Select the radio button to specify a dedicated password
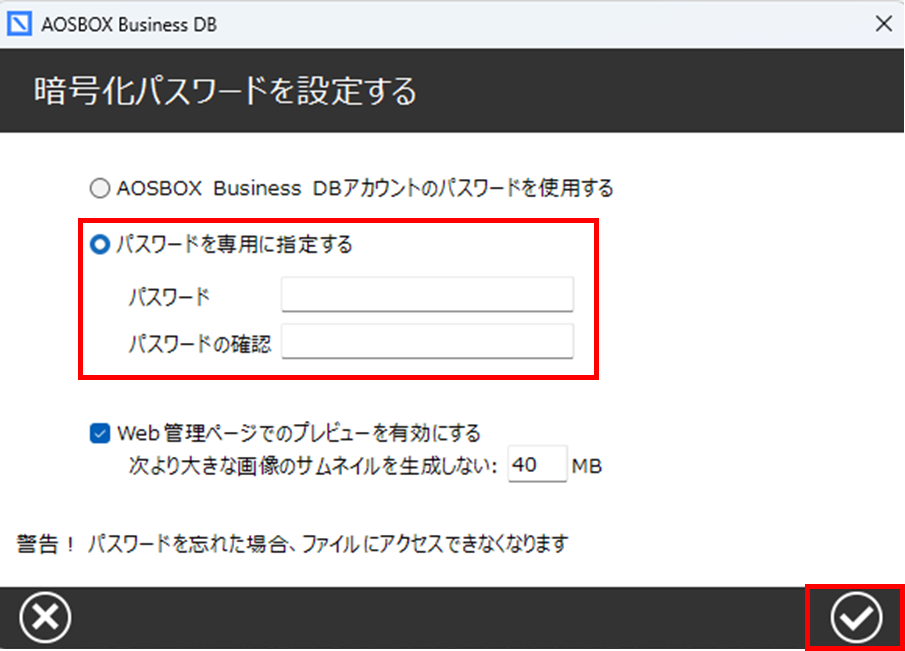This screenshot has height=651, width=905. click(x=100, y=245)
